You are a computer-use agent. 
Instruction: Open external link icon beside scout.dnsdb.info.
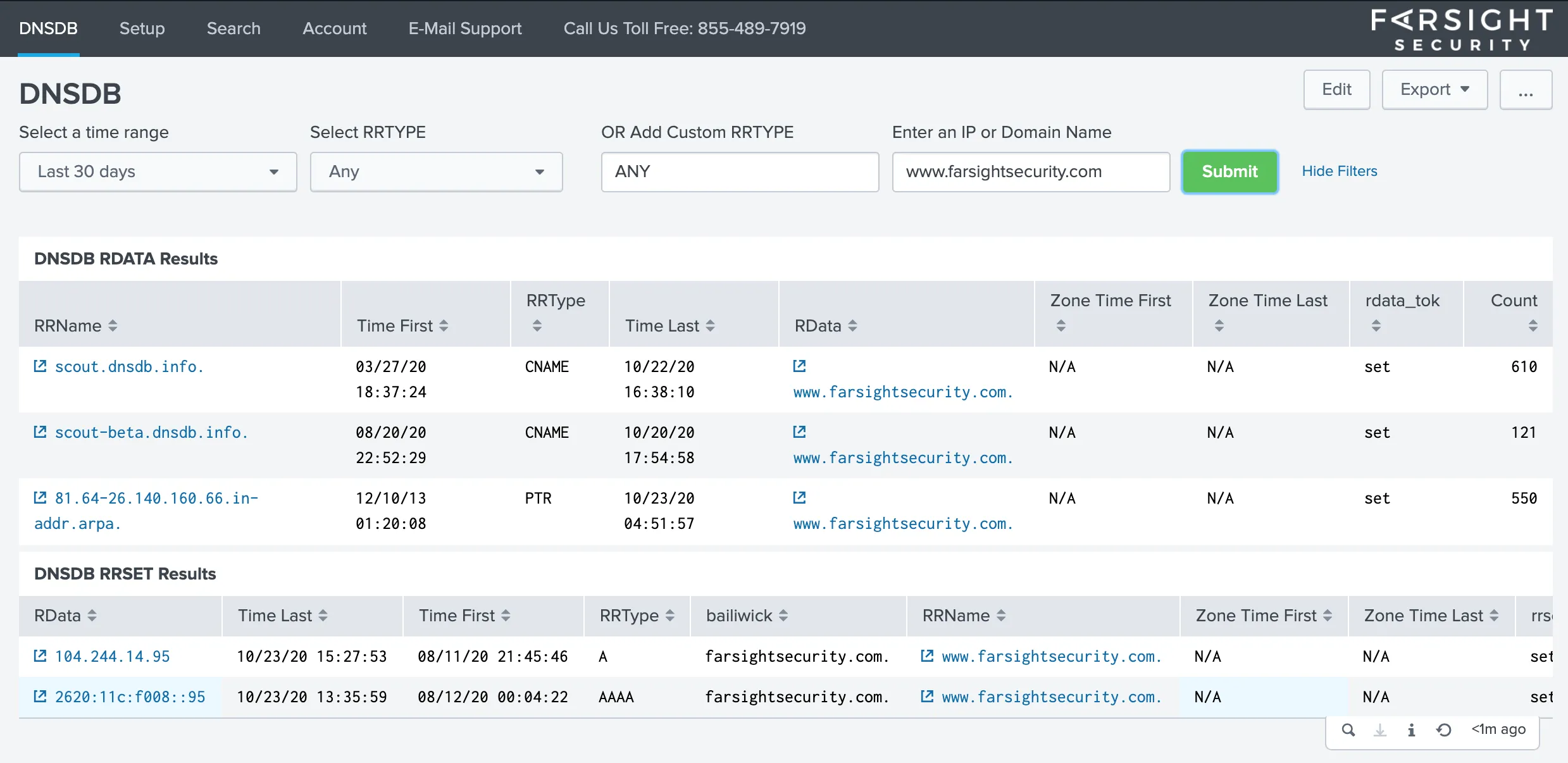[40, 366]
